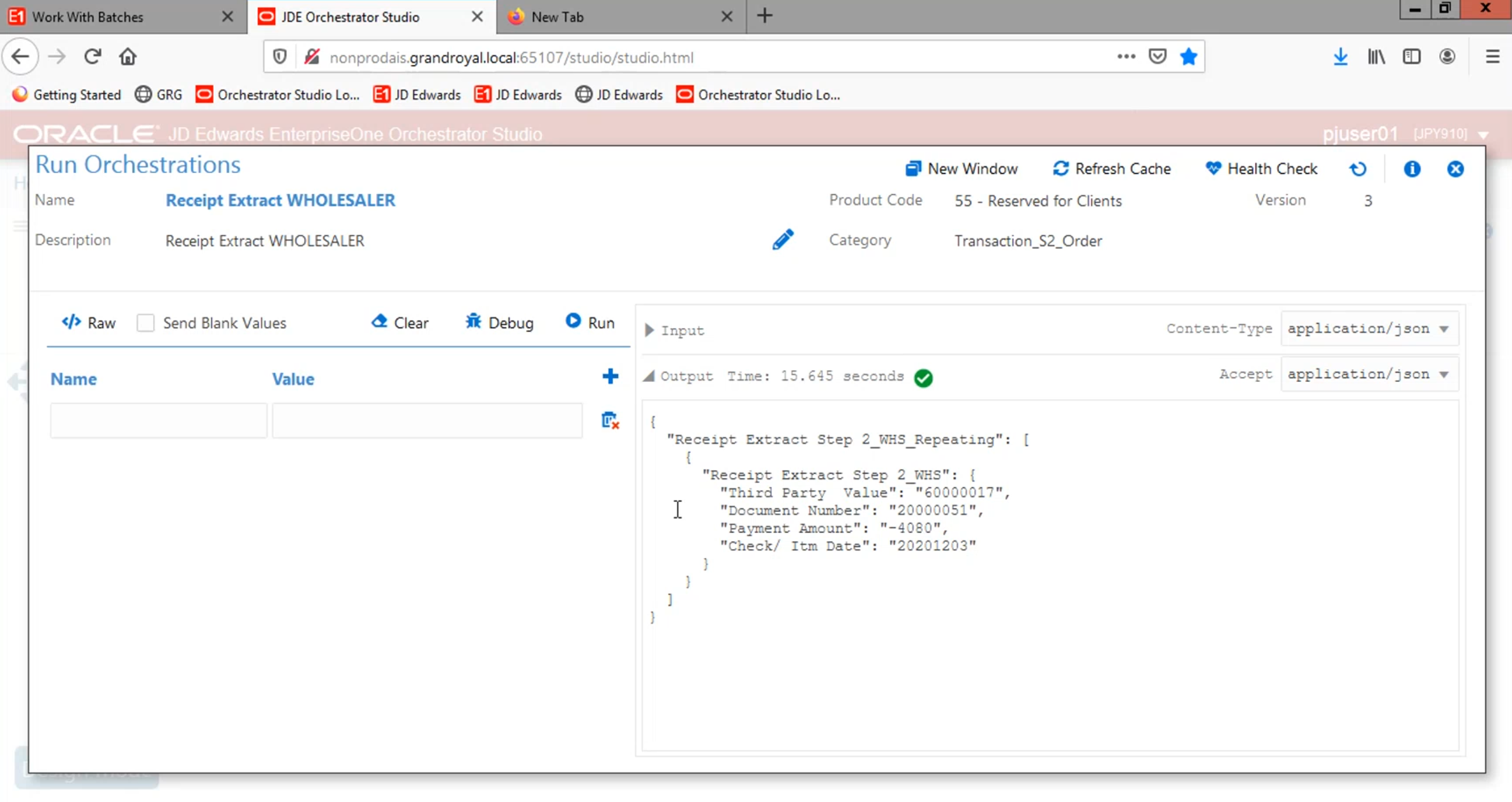1512x802 pixels.
Task: Run the orchestration
Action: (589, 322)
